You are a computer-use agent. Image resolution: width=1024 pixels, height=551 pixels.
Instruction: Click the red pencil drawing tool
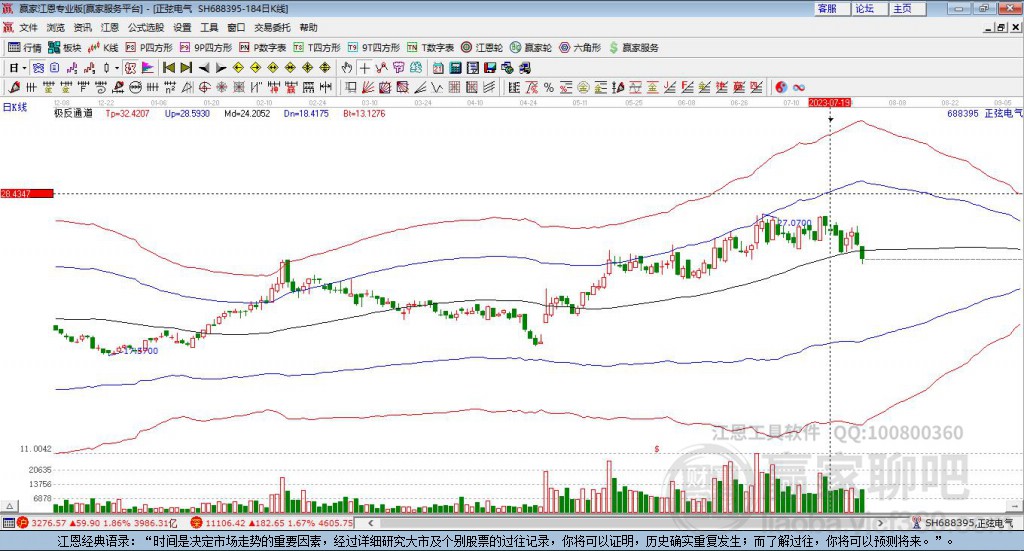pos(14,87)
